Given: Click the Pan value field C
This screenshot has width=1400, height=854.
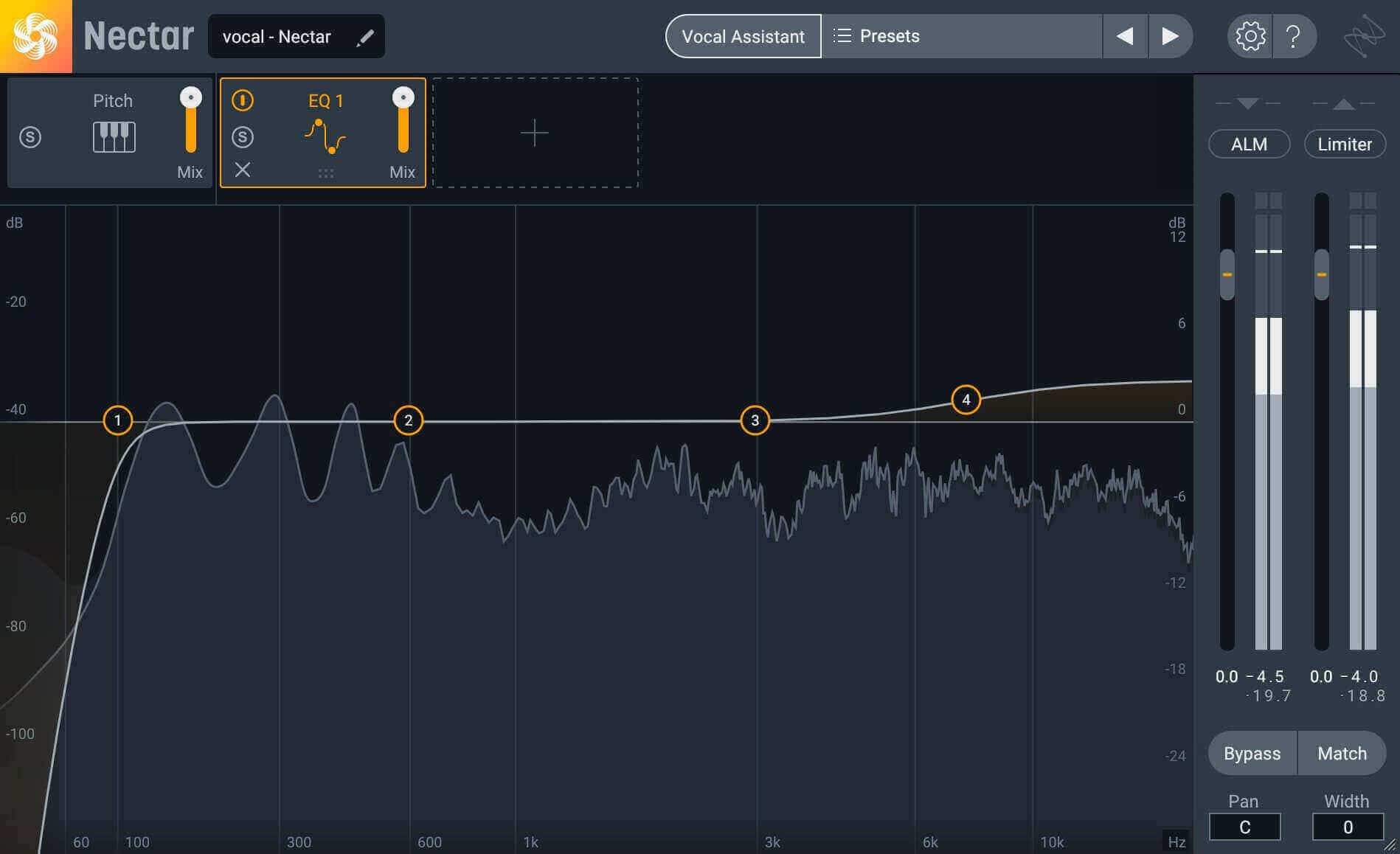Looking at the screenshot, I should (x=1245, y=827).
